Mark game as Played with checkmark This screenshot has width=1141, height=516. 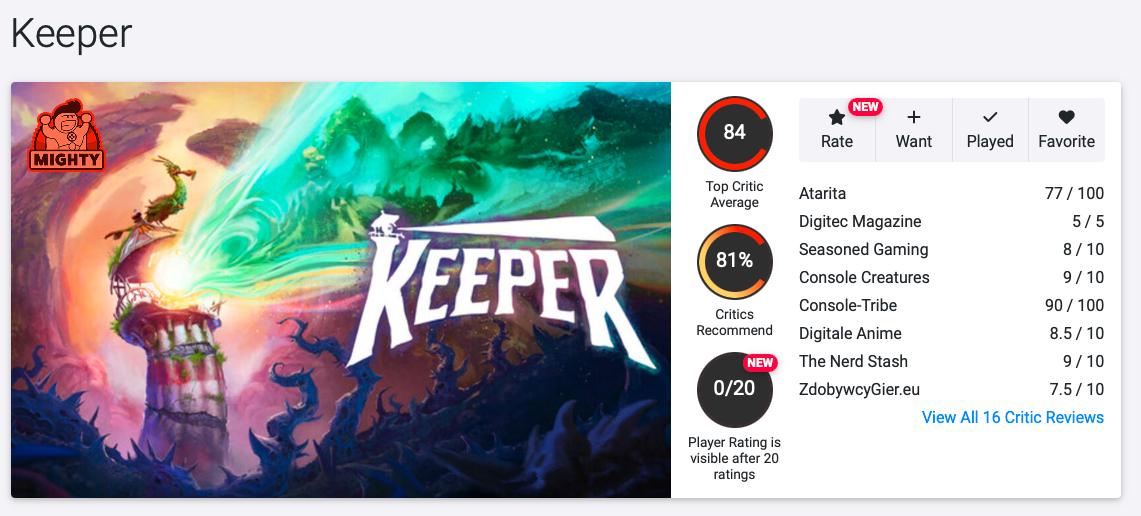coord(990,118)
